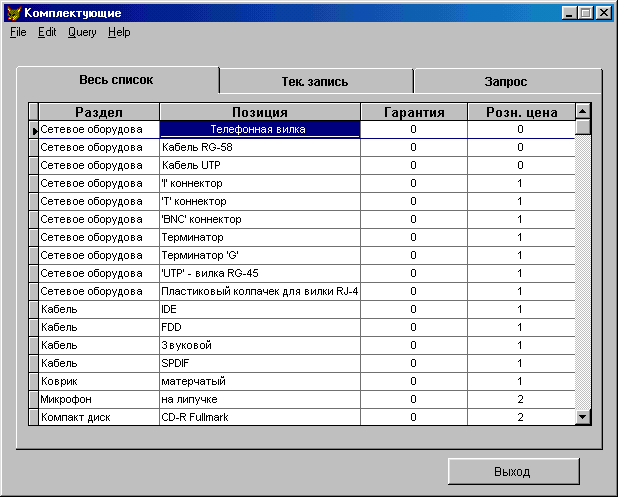Click the Компакт диск section cell
Screen dimensions: 618x497
[x=99, y=417]
